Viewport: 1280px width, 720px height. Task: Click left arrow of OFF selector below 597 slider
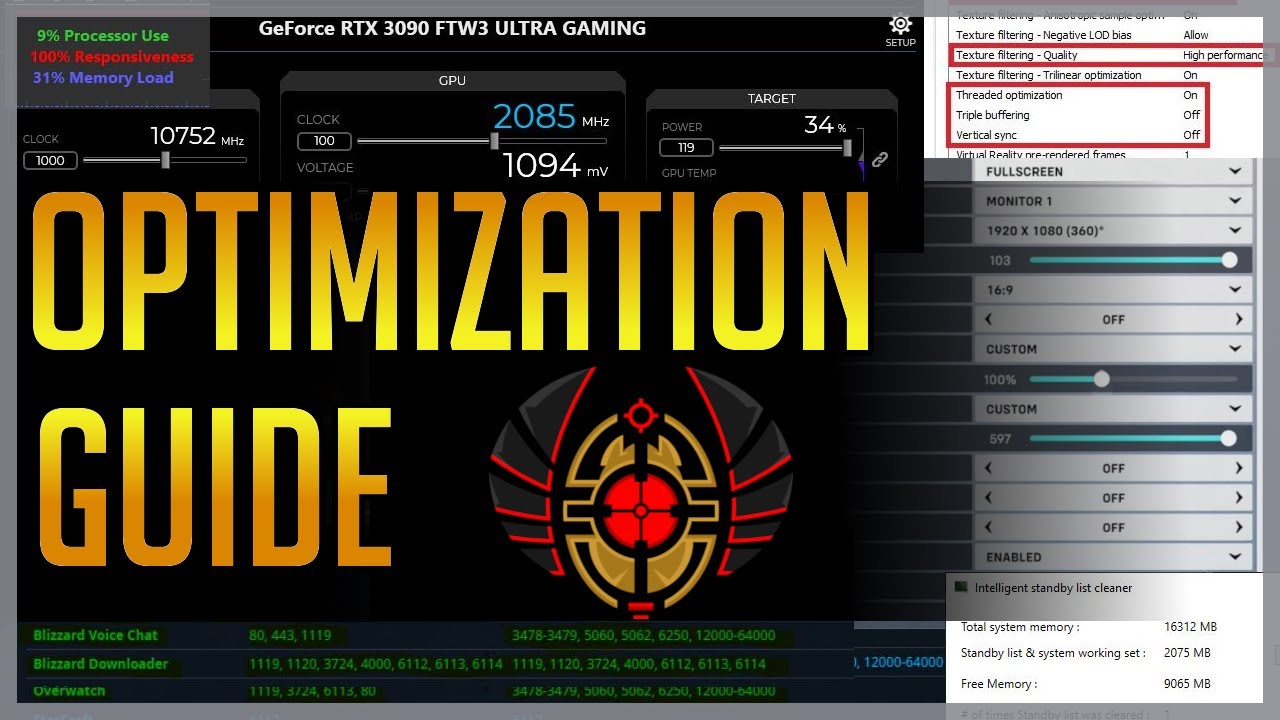(989, 468)
